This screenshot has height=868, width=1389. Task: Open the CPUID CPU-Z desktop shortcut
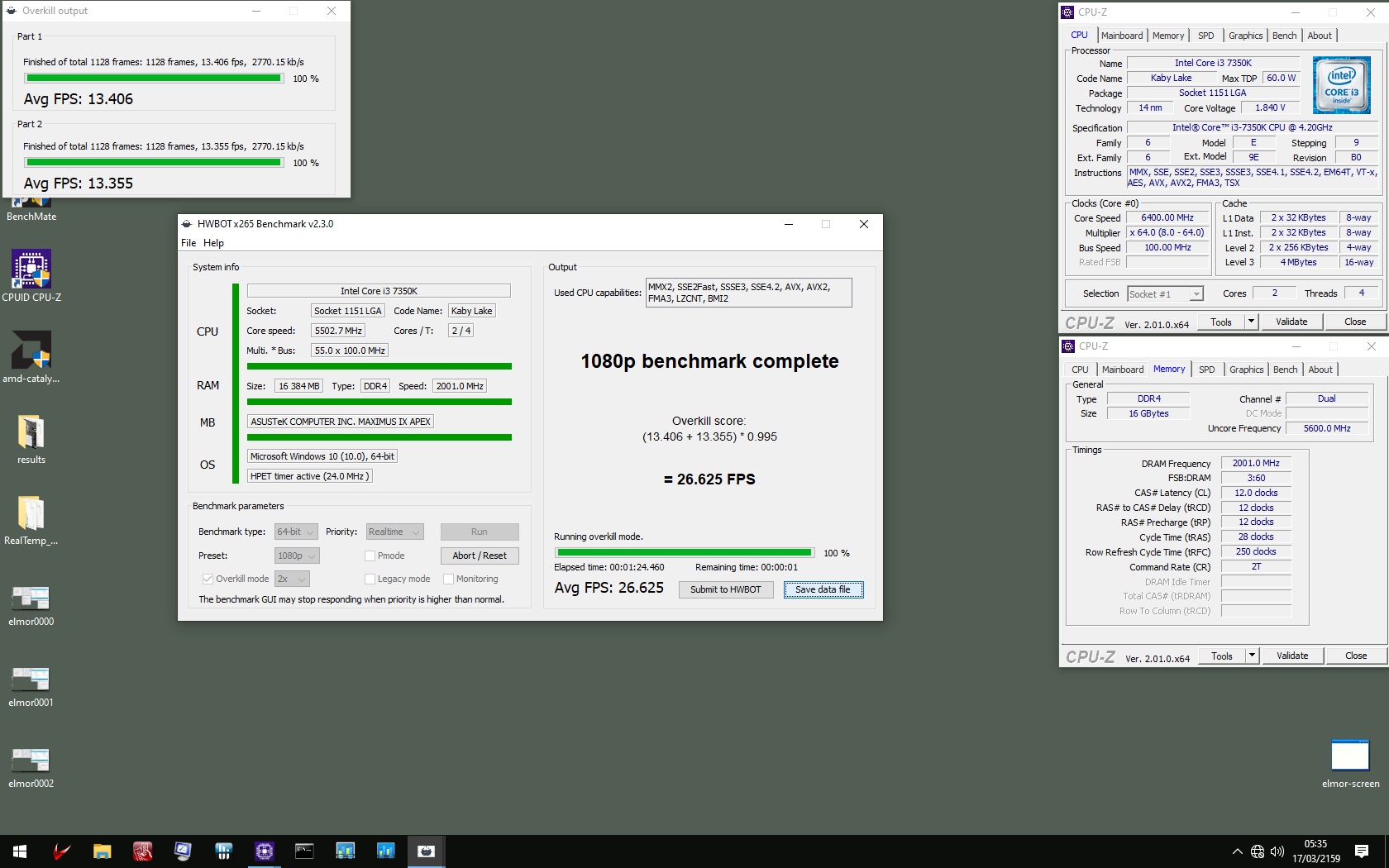[31, 276]
